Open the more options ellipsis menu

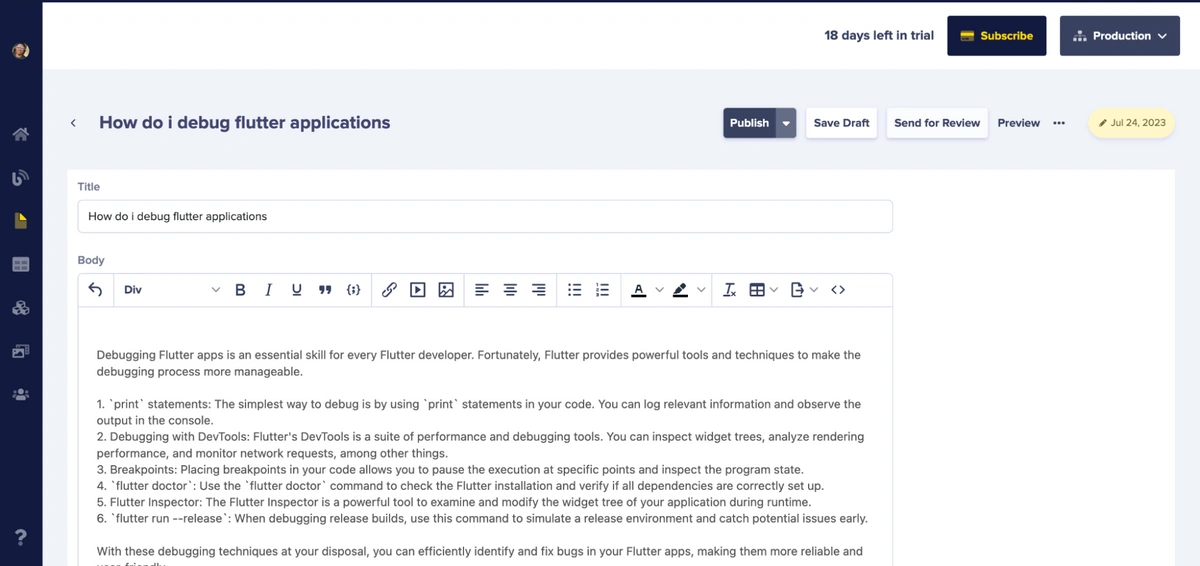[1059, 123]
